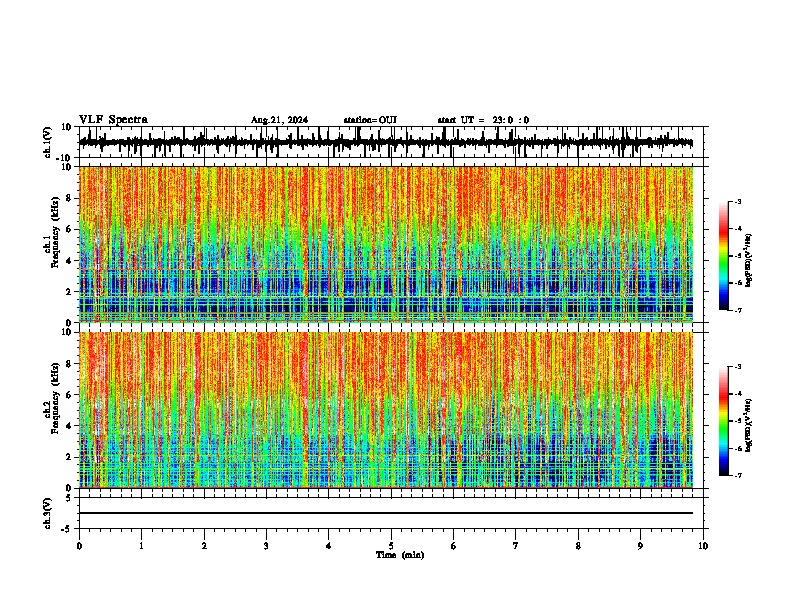
Task: Click the ch.1 color bar 'log(PSD)' label
Action: coord(748,261)
